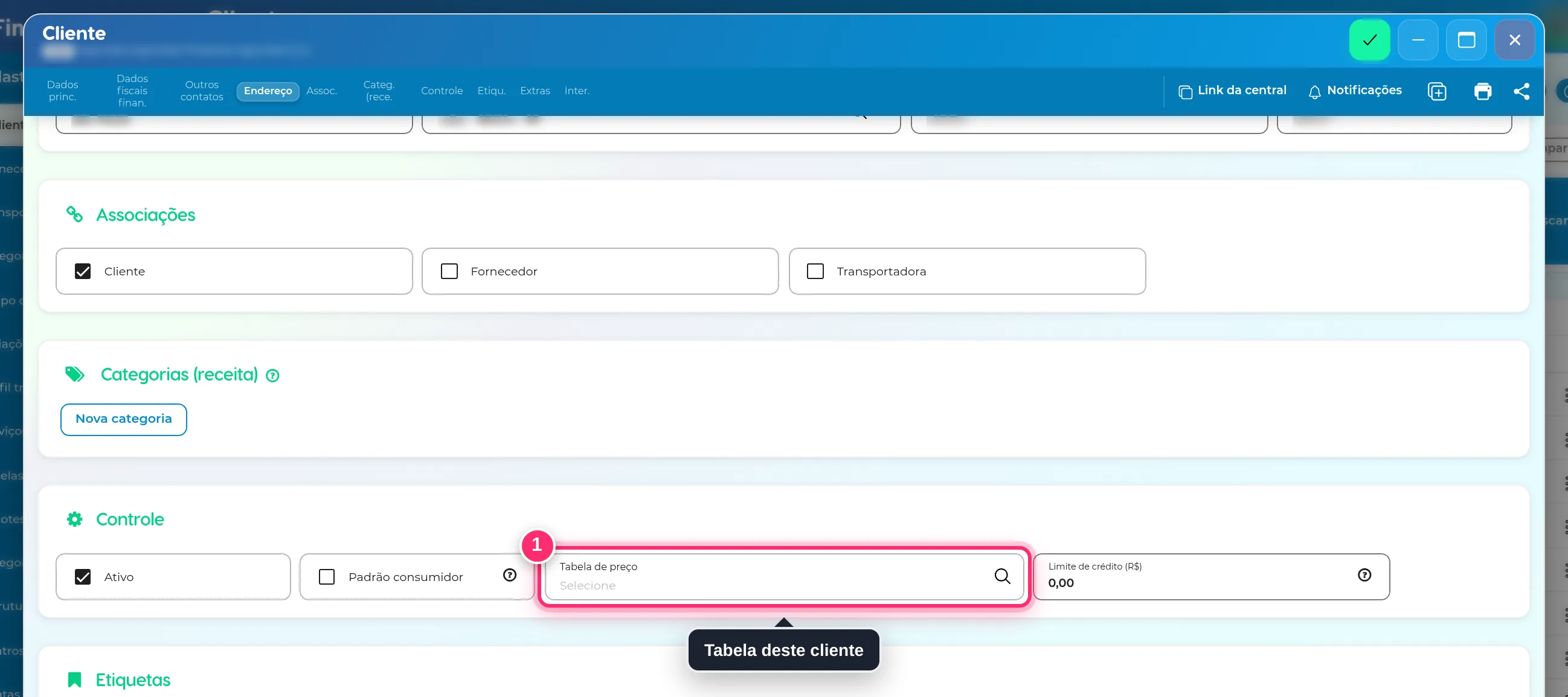Click the printer icon
1568x697 pixels.
[1483, 91]
